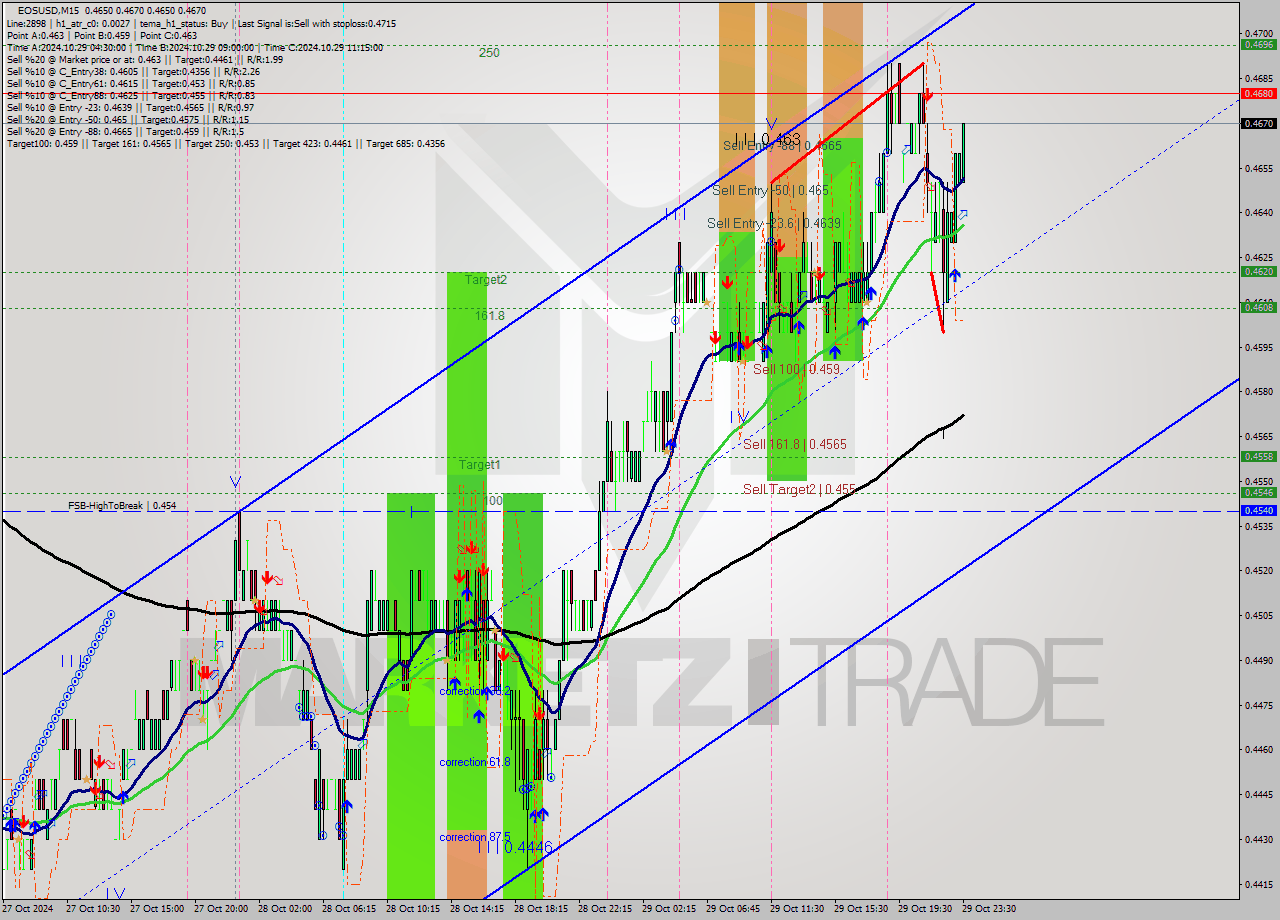Screen dimensions: 1280x920
Task: Select the green 0.4696 price label
Action: point(1258,44)
